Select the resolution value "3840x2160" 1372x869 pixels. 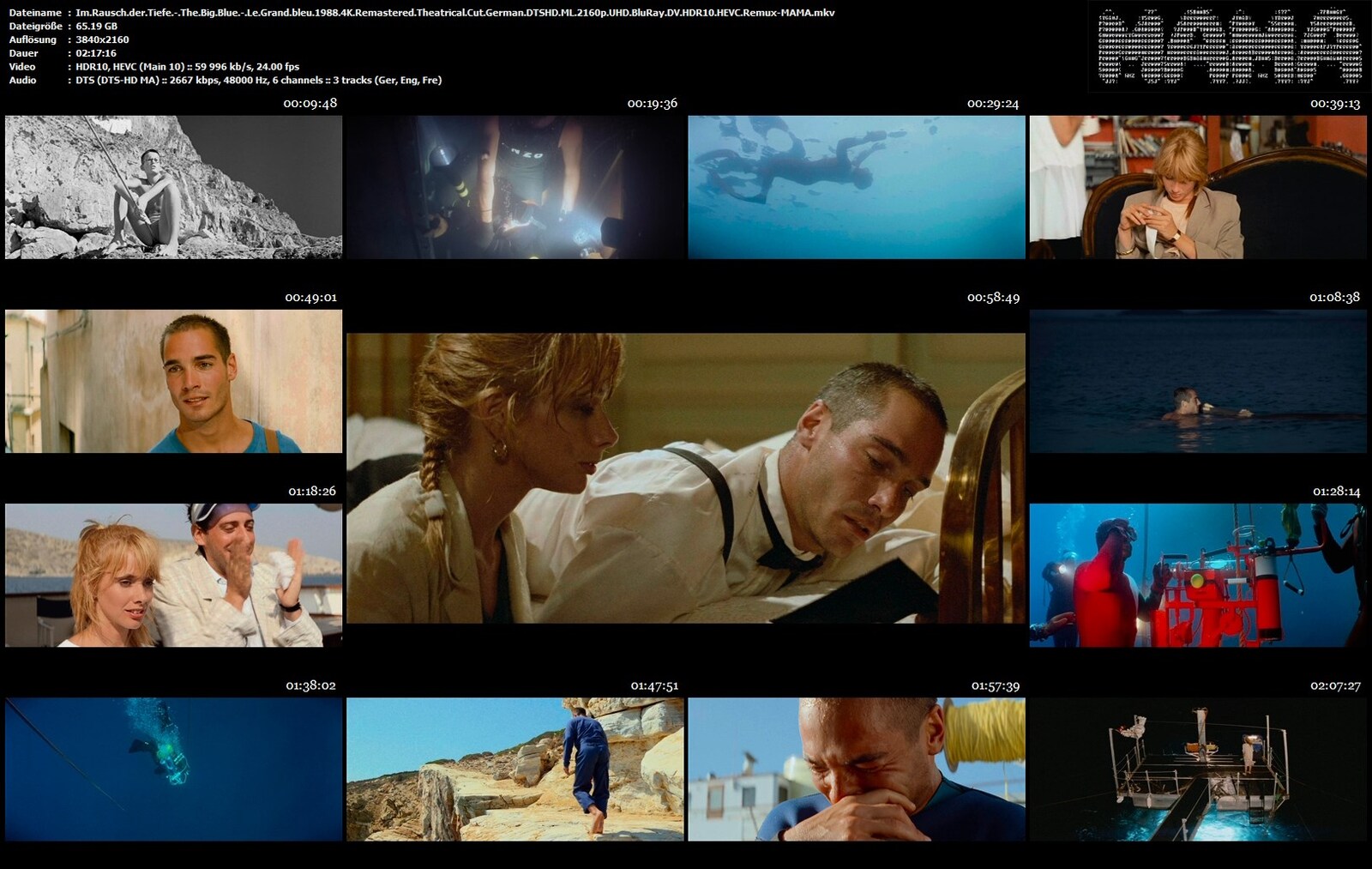click(x=102, y=39)
